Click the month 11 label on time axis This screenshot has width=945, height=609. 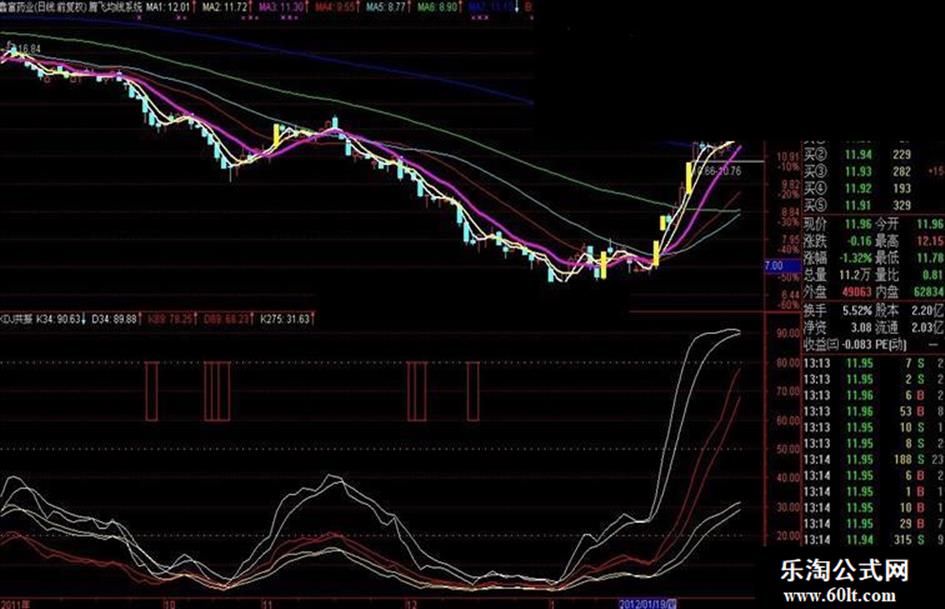point(267,604)
